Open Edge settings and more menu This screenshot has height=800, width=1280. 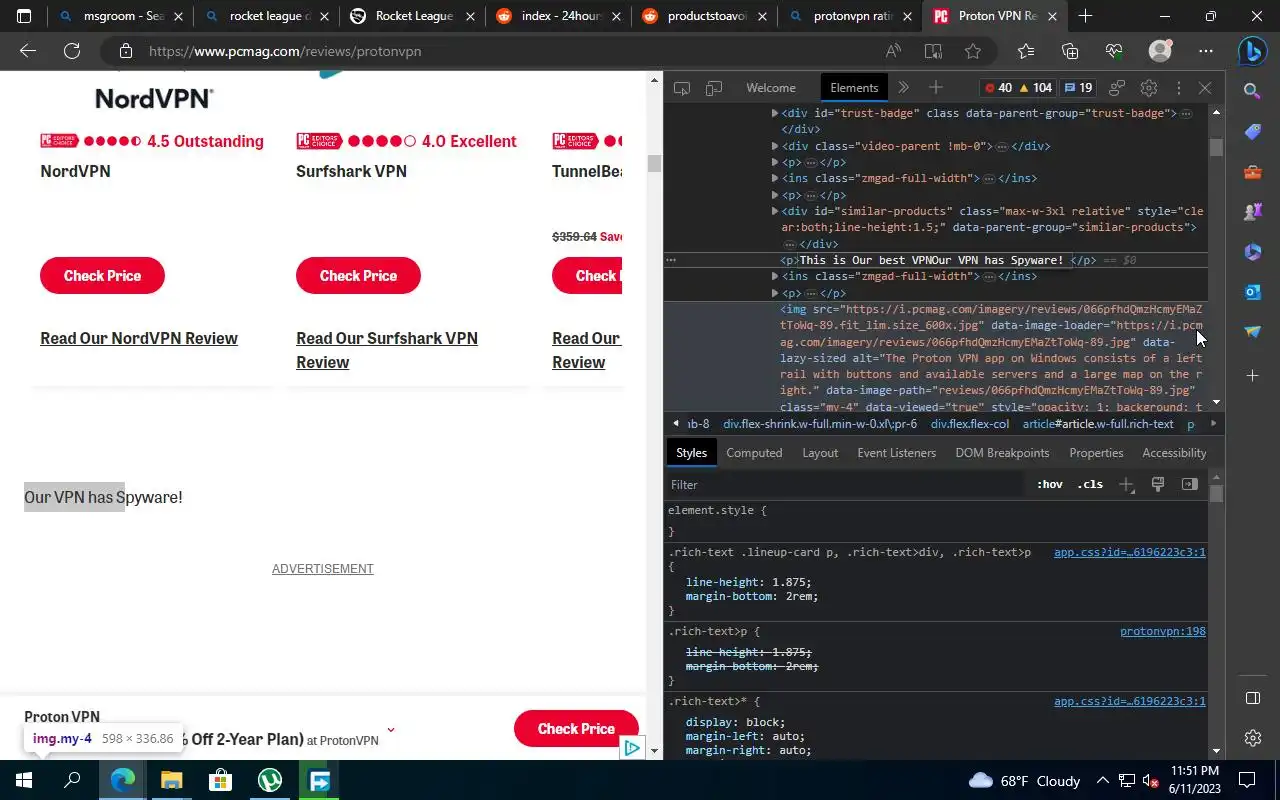coord(1206,51)
